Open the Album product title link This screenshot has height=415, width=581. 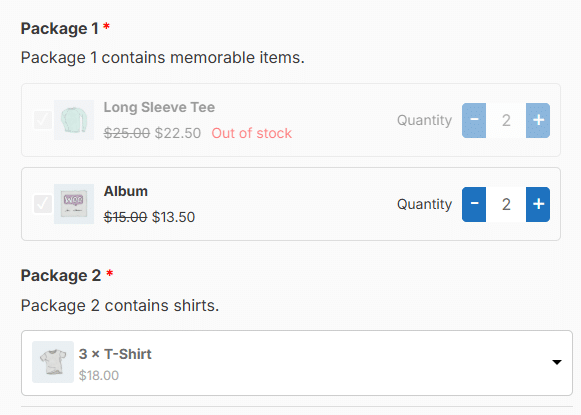(x=126, y=191)
